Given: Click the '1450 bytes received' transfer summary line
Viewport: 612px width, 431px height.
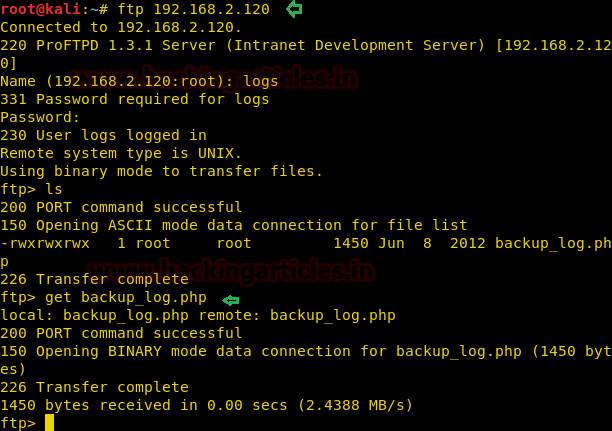Looking at the screenshot, I should coord(206,405).
